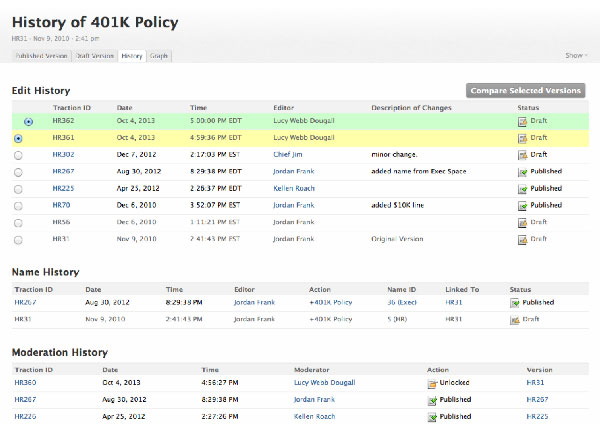Open the Draft Version tab
Image resolution: width=600 pixels, height=444 pixels.
tap(95, 56)
